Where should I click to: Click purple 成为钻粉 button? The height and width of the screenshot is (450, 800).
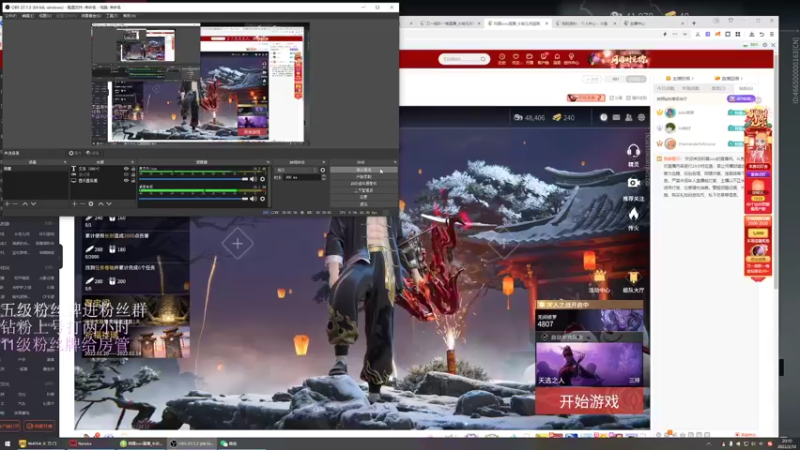tap(740, 98)
